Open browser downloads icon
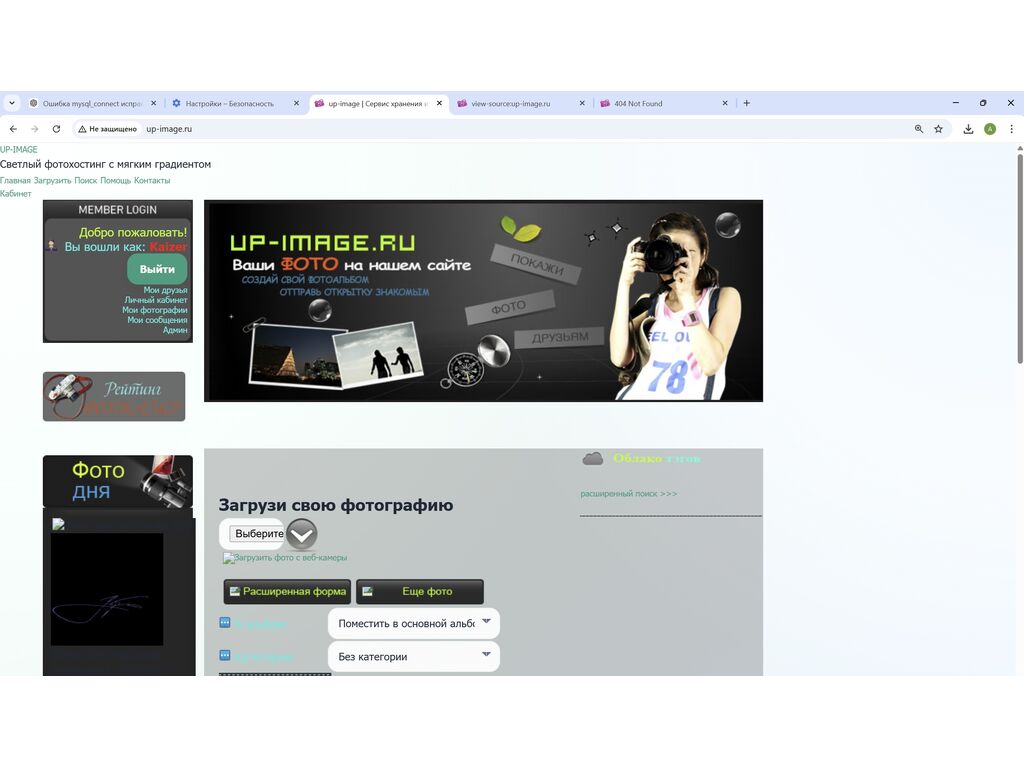Image resolution: width=1024 pixels, height=768 pixels. [968, 129]
